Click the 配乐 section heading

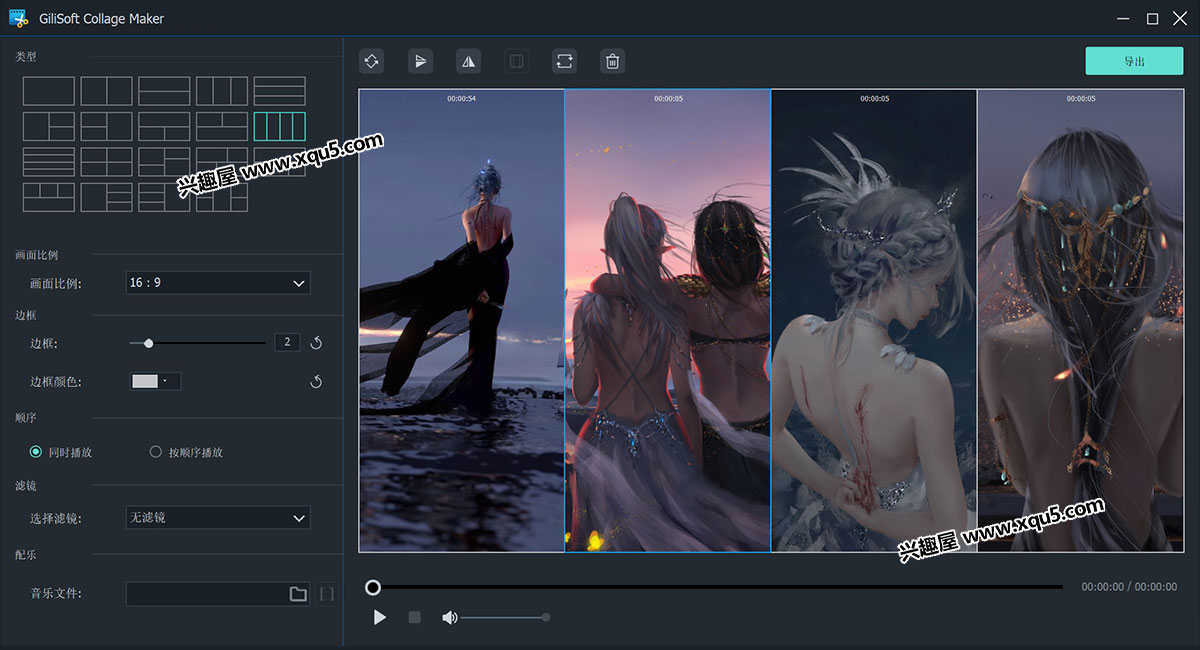pyautogui.click(x=26, y=554)
